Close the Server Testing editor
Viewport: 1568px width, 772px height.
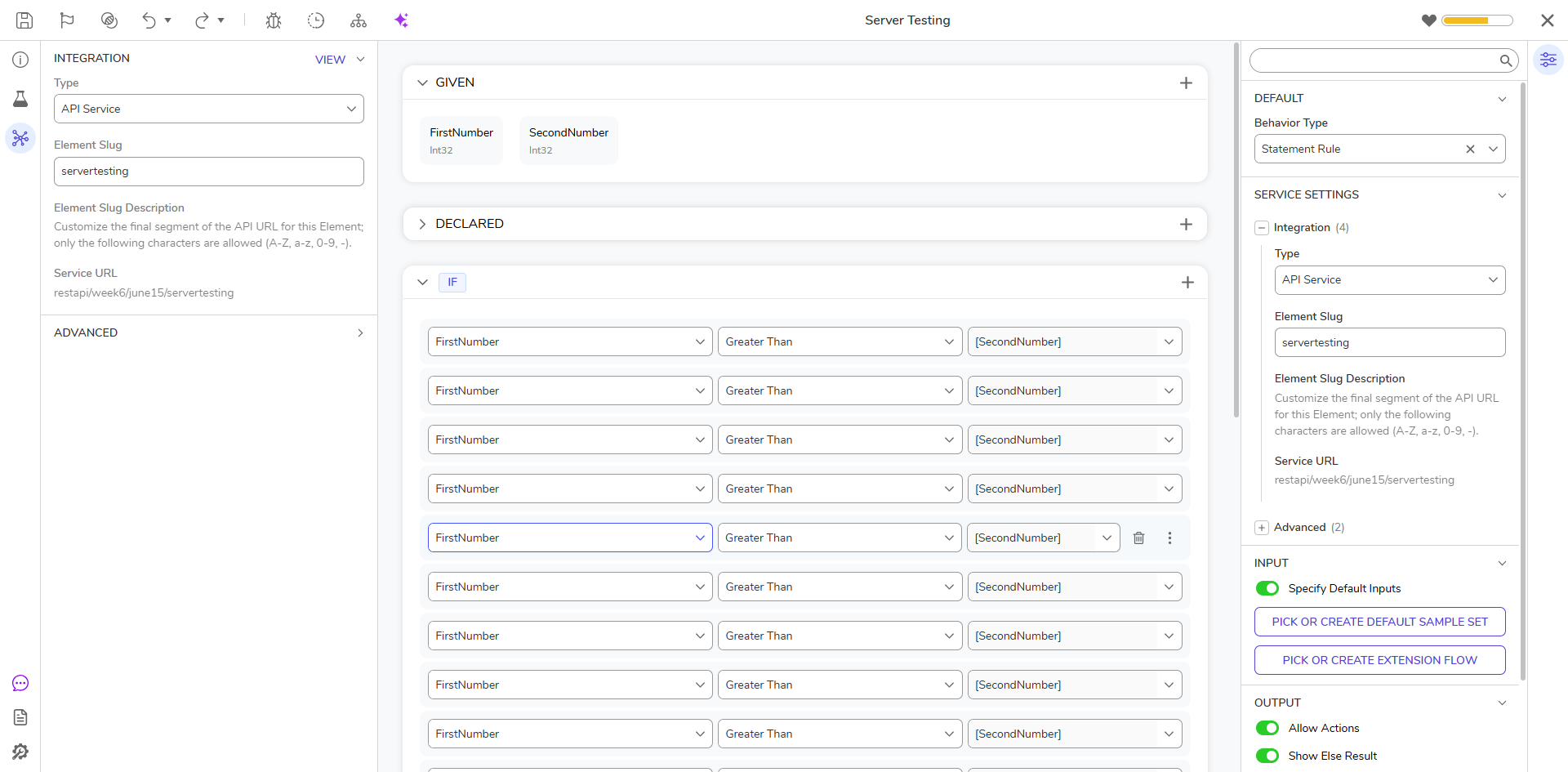click(x=1547, y=20)
